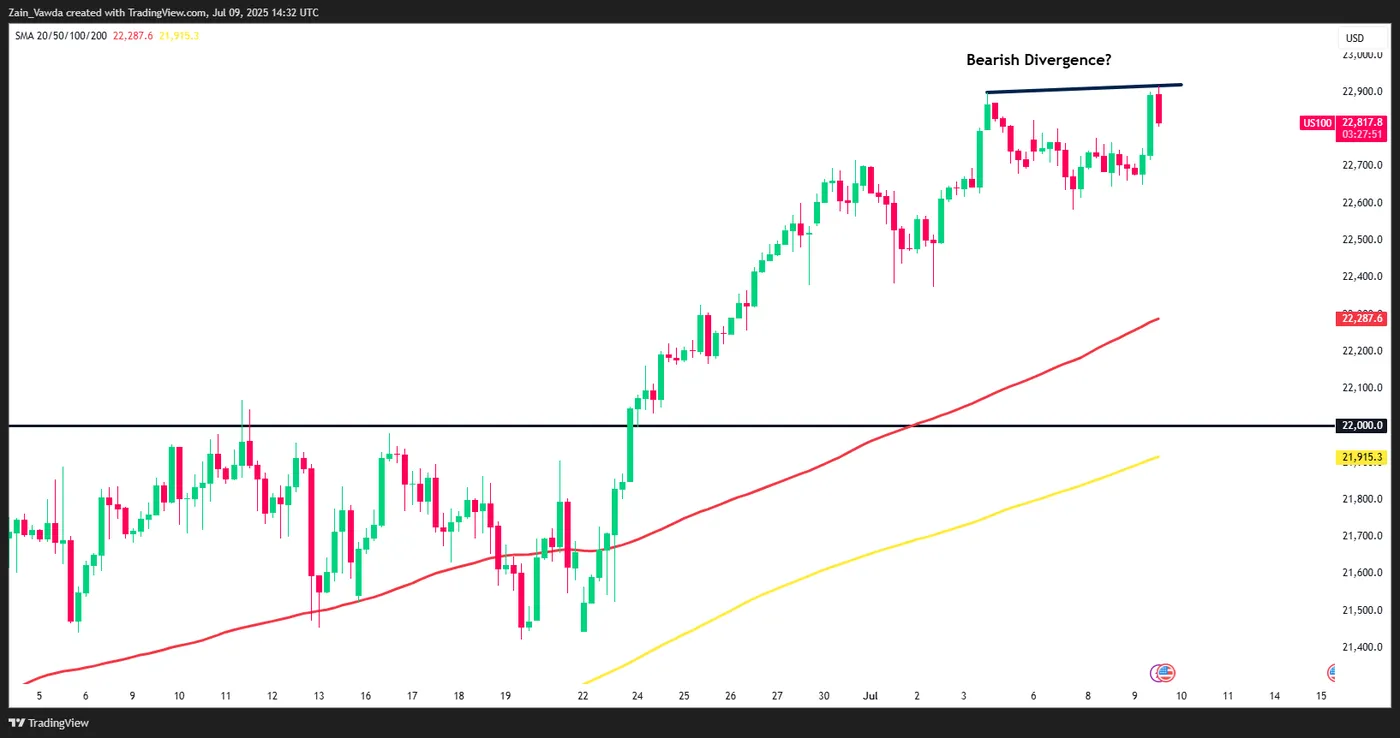Click the black 22,000.0 horizontal line price label
The image size is (1400, 738).
1362,426
